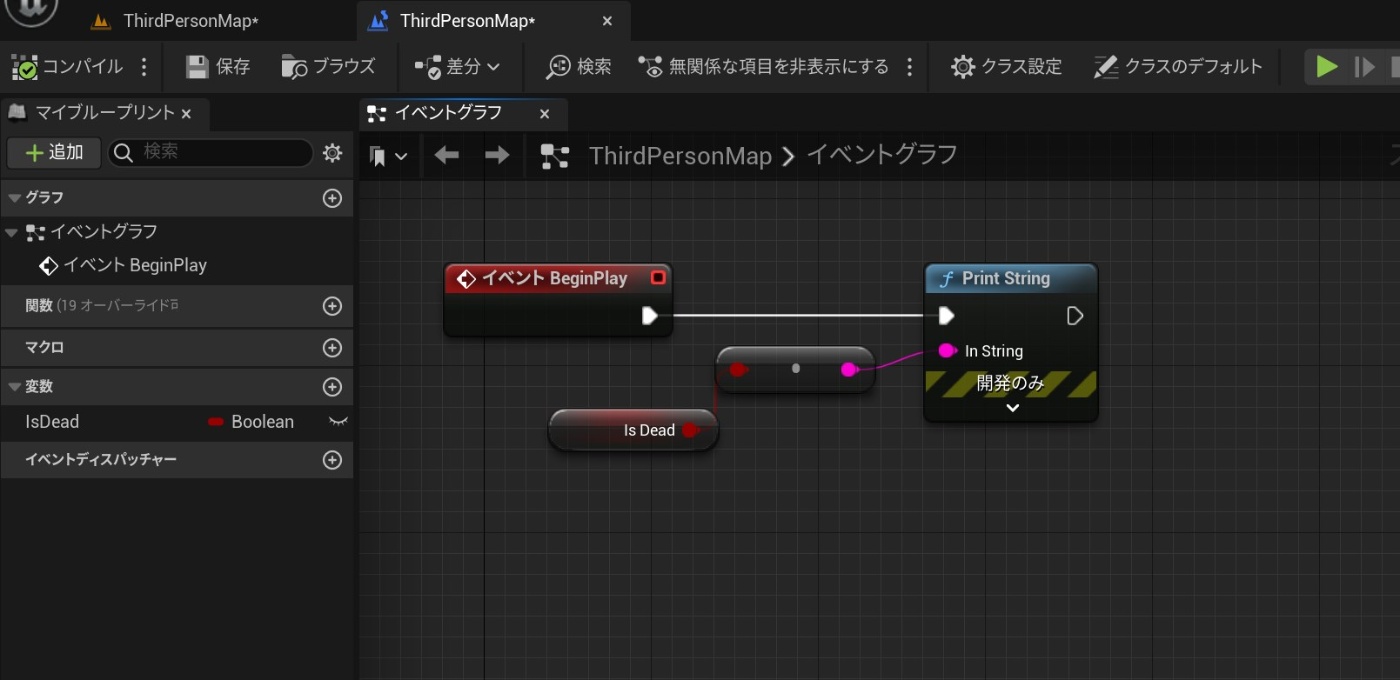The height and width of the screenshot is (680, 1400).
Task: Open My Blueprint view options gear
Action: 332,152
